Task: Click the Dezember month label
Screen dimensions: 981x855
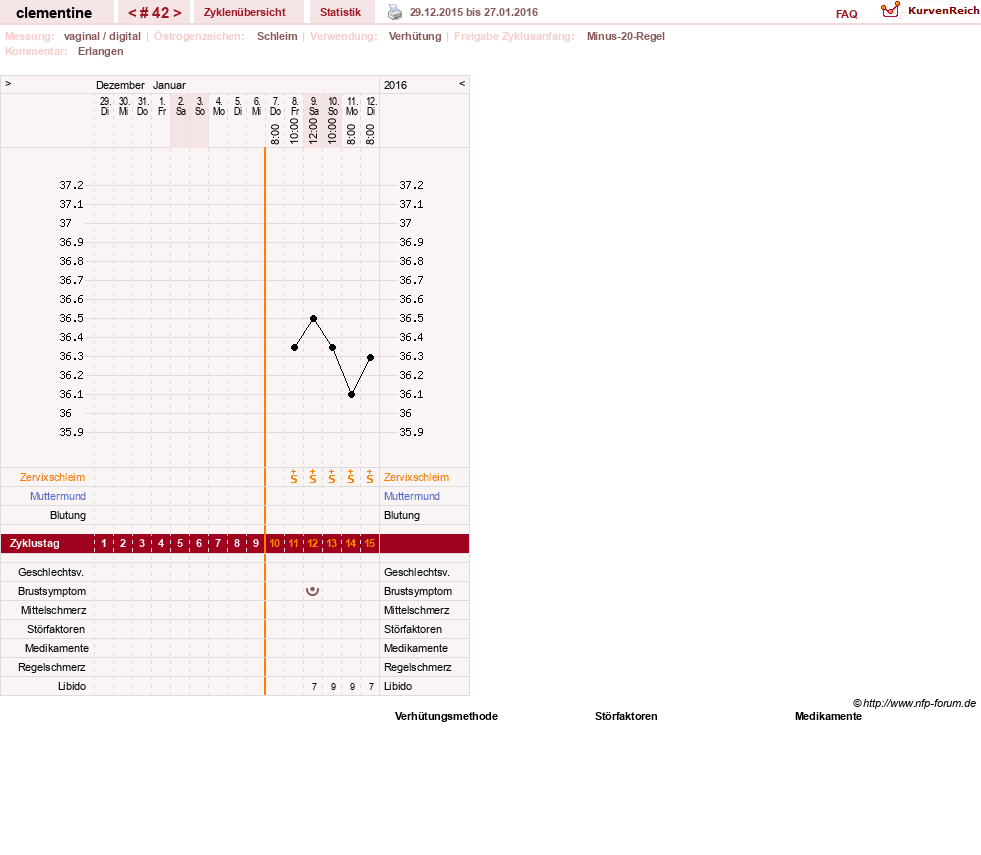Action: pyautogui.click(x=120, y=85)
